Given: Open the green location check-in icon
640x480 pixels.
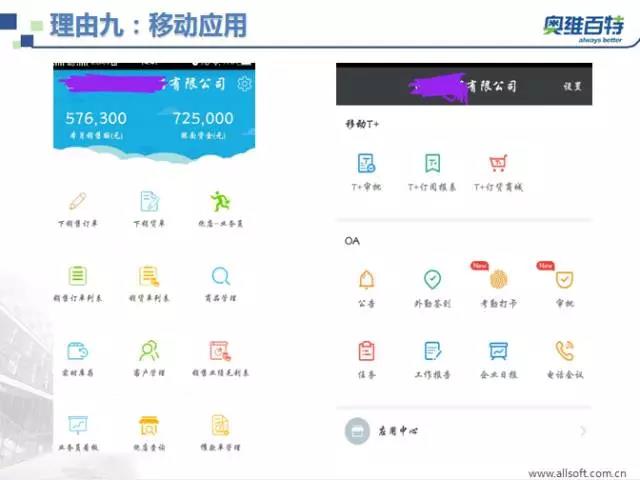Looking at the screenshot, I should coord(432,280).
